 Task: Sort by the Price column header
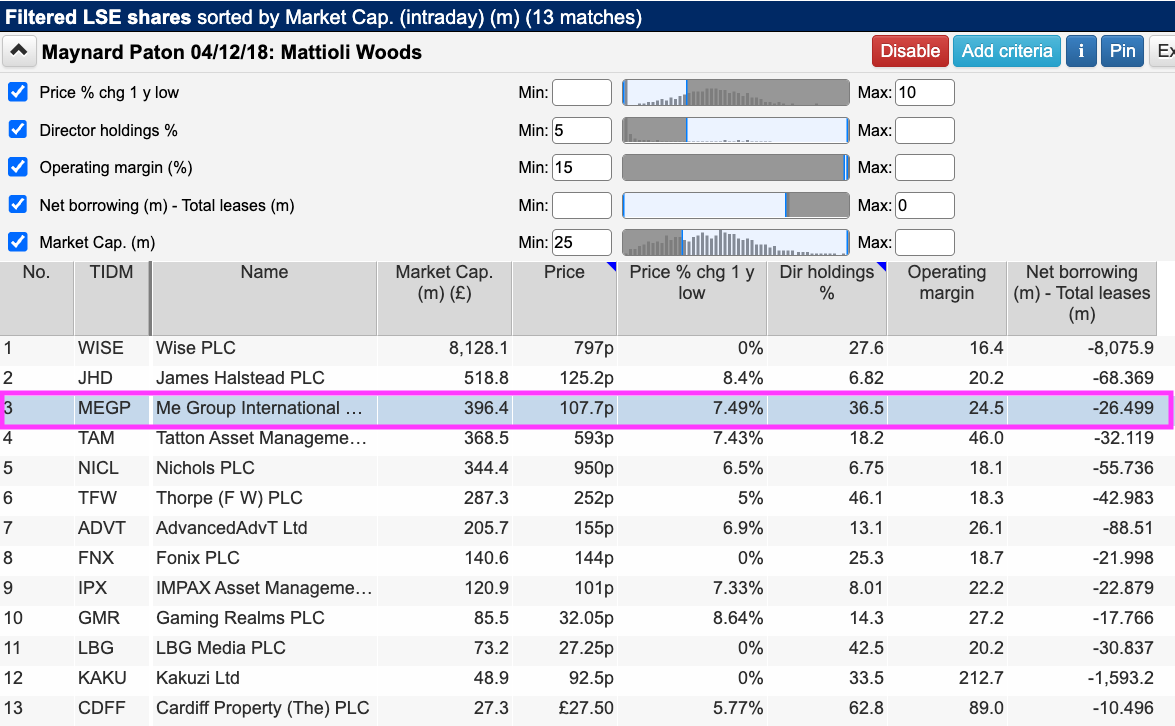[x=564, y=298]
